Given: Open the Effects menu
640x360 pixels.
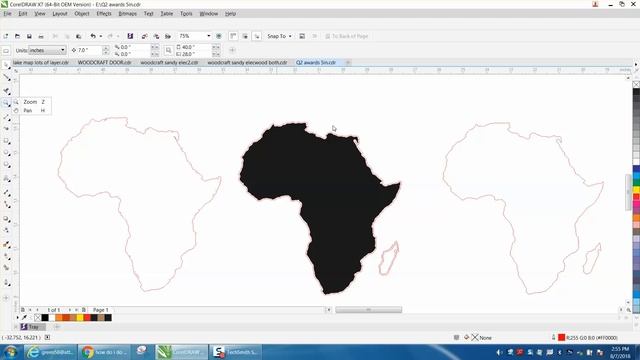Looking at the screenshot, I should (104, 13).
